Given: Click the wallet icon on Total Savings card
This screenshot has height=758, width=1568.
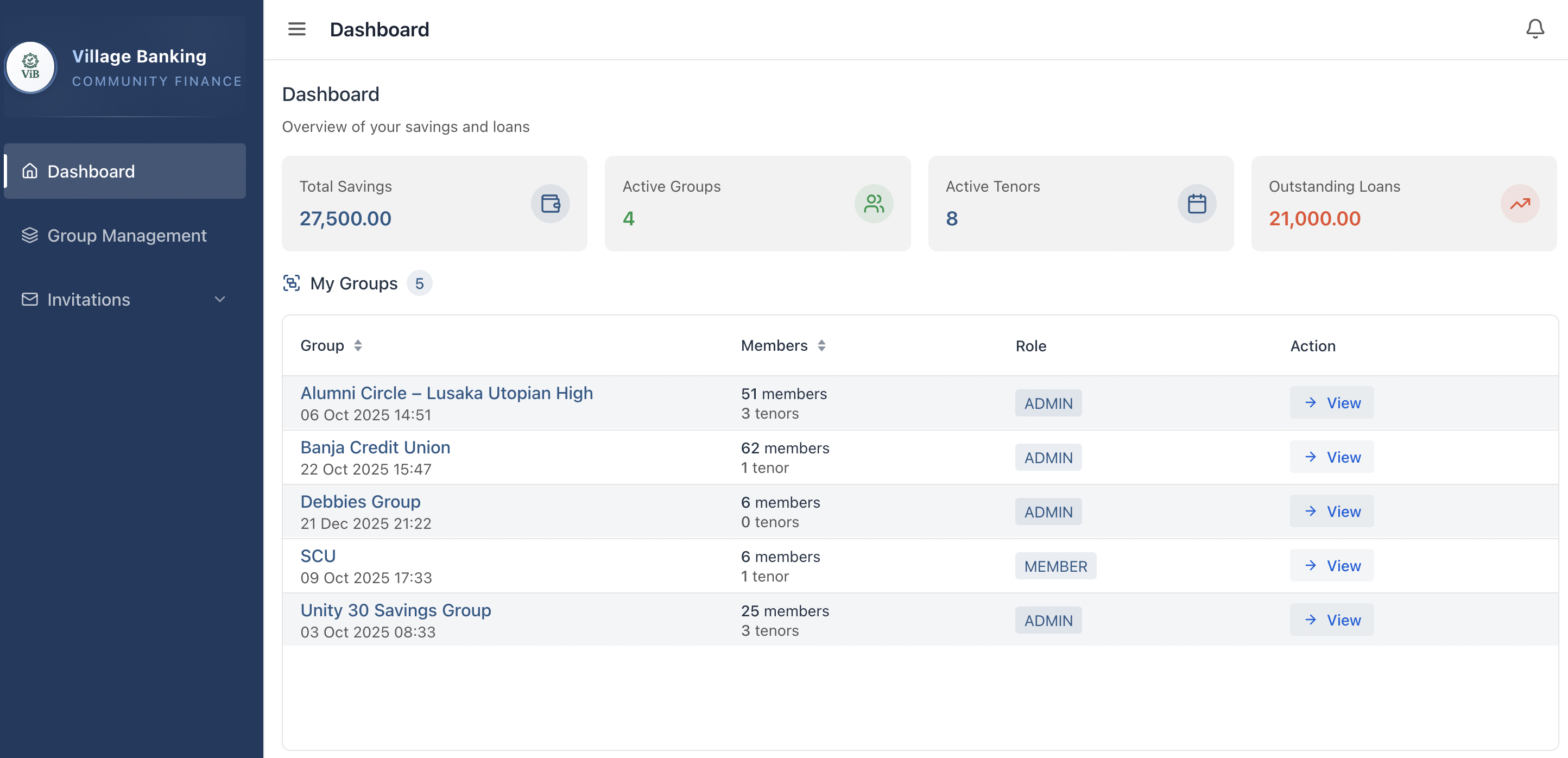Looking at the screenshot, I should tap(549, 204).
